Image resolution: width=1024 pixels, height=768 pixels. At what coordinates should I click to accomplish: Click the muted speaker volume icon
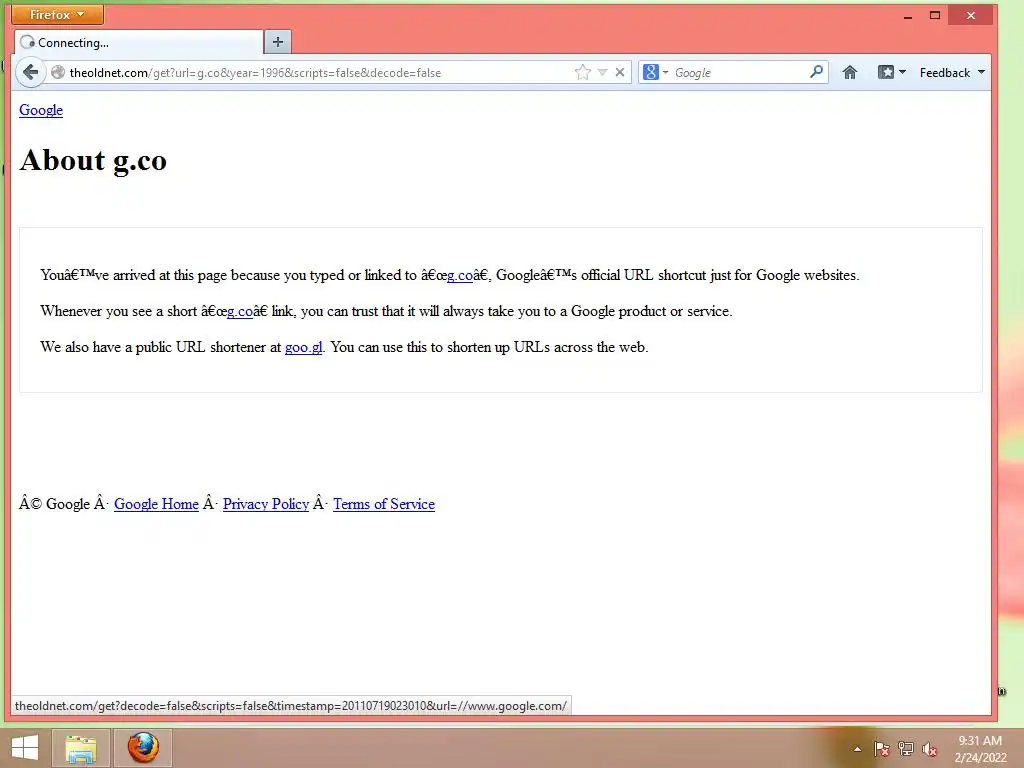[x=929, y=749]
